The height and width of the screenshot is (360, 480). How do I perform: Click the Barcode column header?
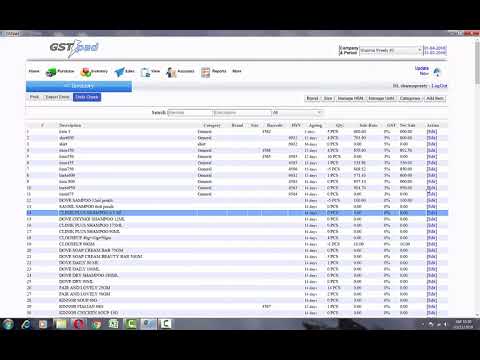(x=275, y=125)
